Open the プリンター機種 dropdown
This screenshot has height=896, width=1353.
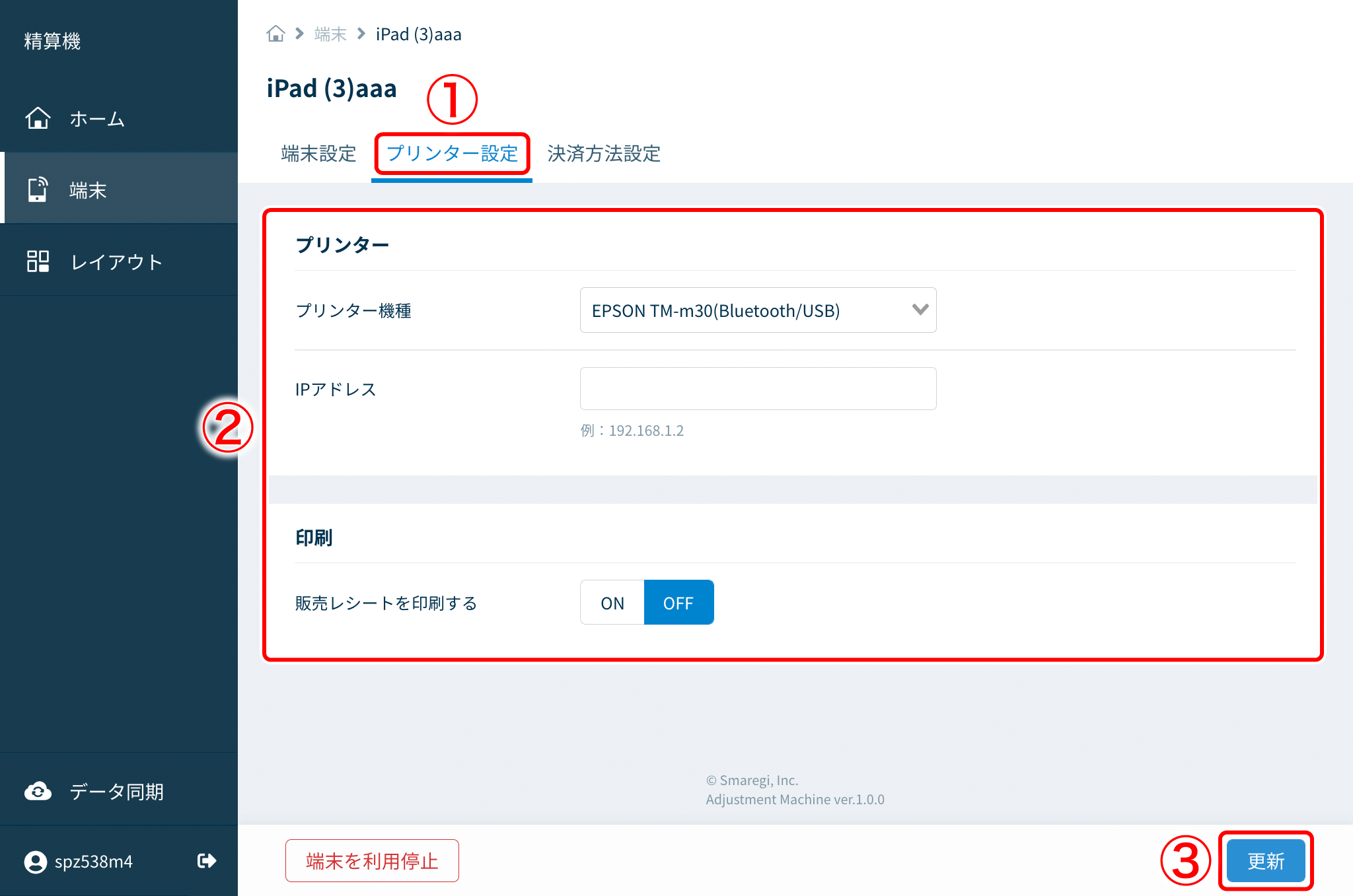point(758,310)
